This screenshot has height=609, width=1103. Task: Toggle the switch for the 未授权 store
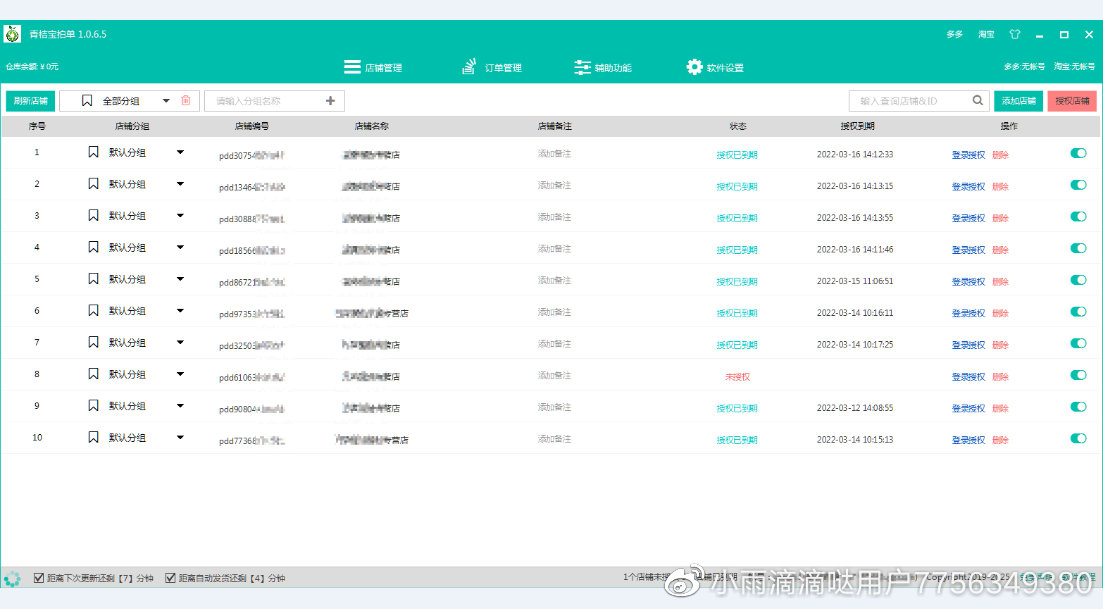[1078, 375]
